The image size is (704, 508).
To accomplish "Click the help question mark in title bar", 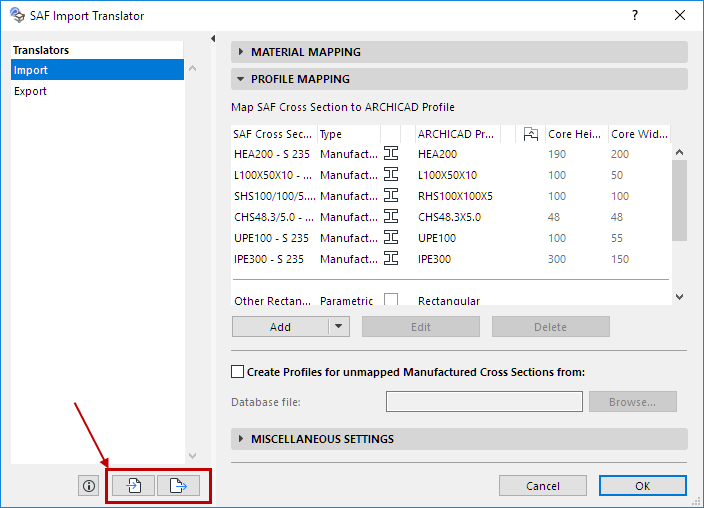I will 634,15.
